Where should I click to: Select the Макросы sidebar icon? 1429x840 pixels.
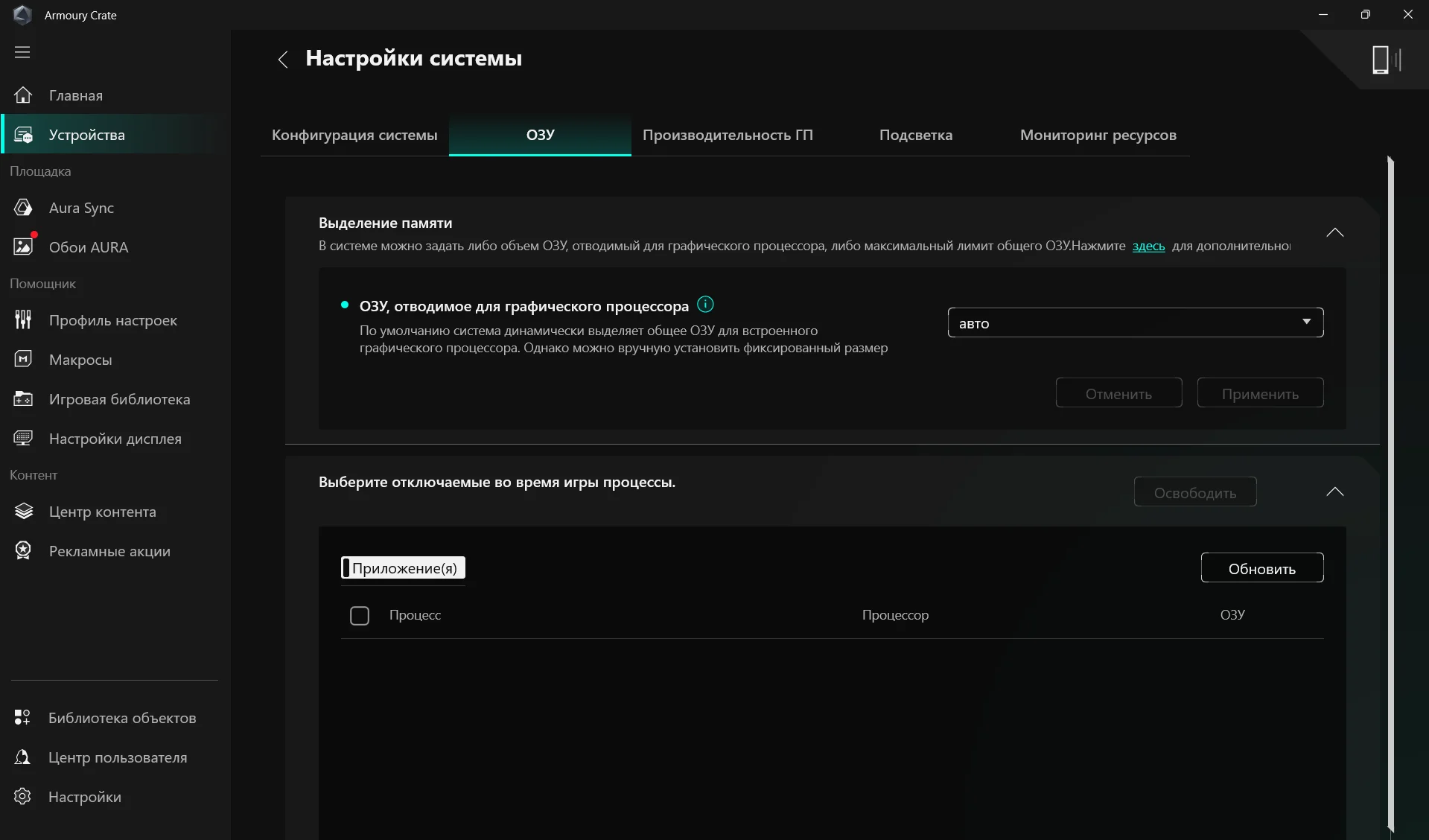[23, 360]
